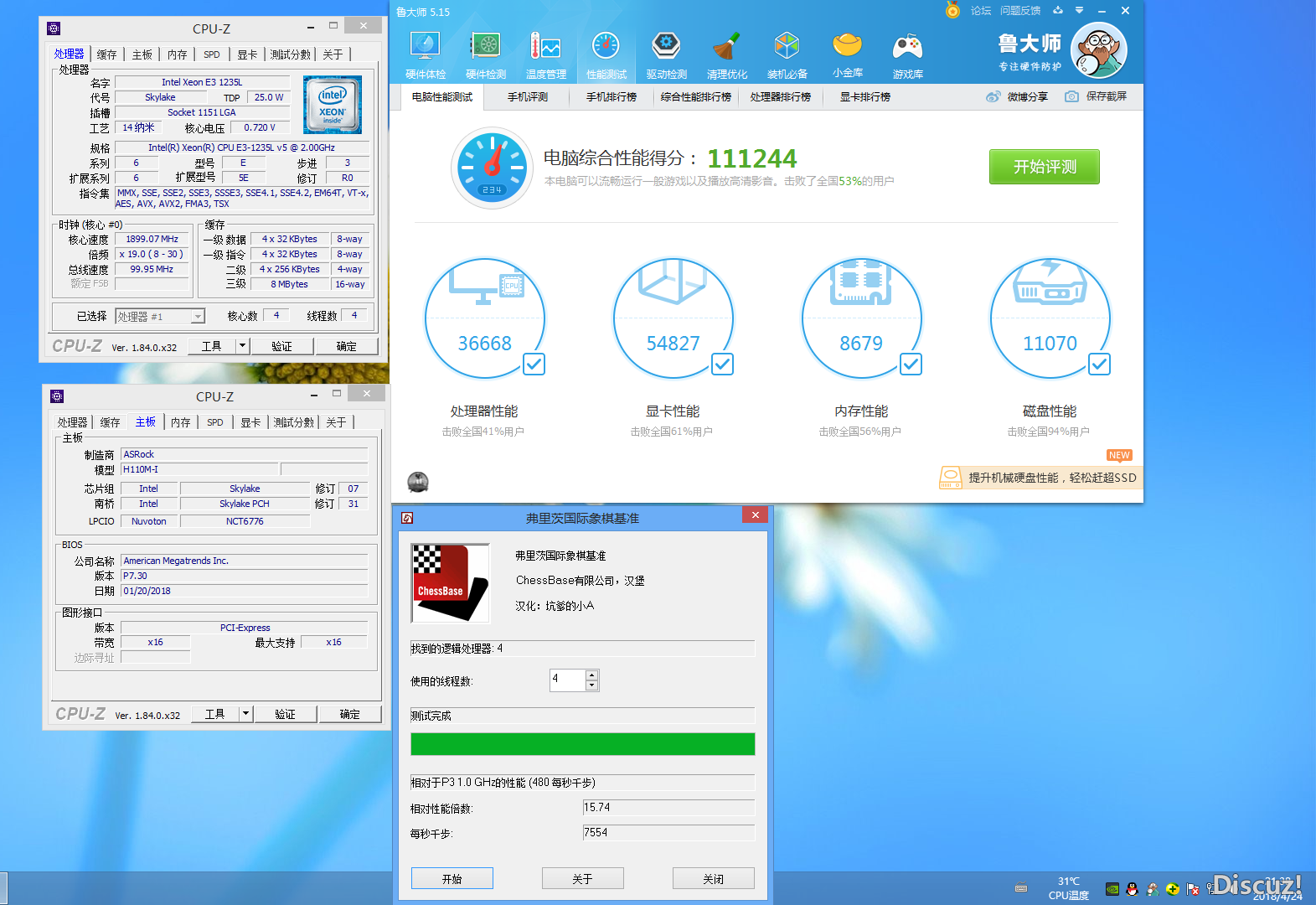Click the green start benchmark button

pyautogui.click(x=1045, y=167)
